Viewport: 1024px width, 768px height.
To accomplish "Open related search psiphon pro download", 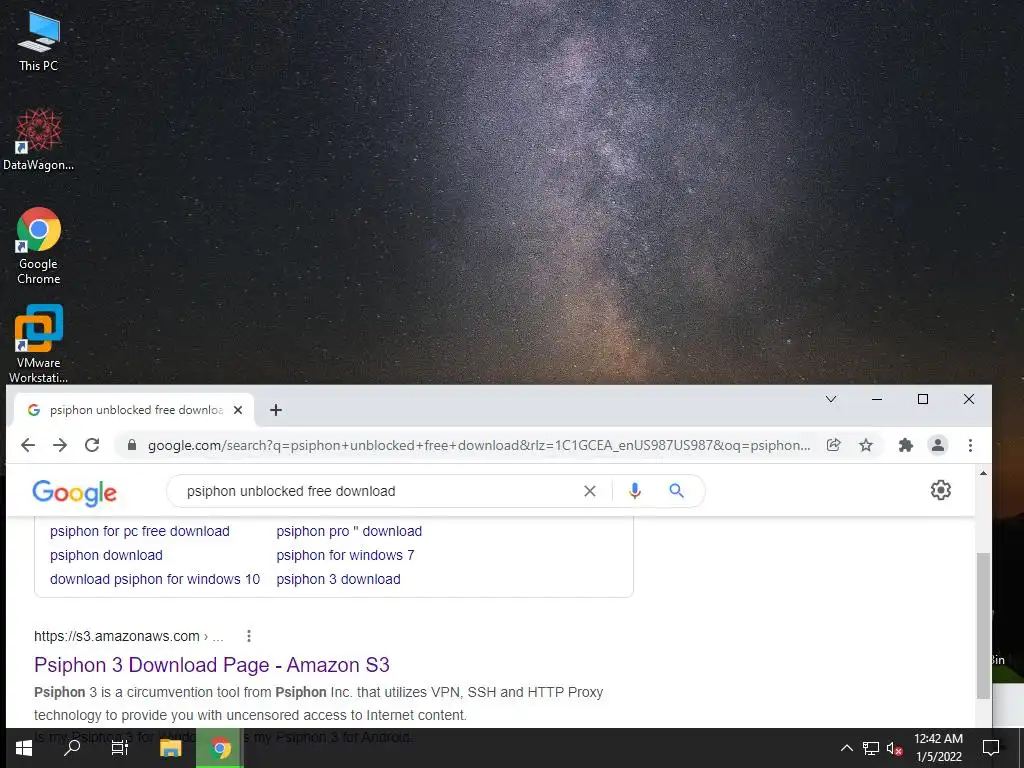I will coord(349,532).
